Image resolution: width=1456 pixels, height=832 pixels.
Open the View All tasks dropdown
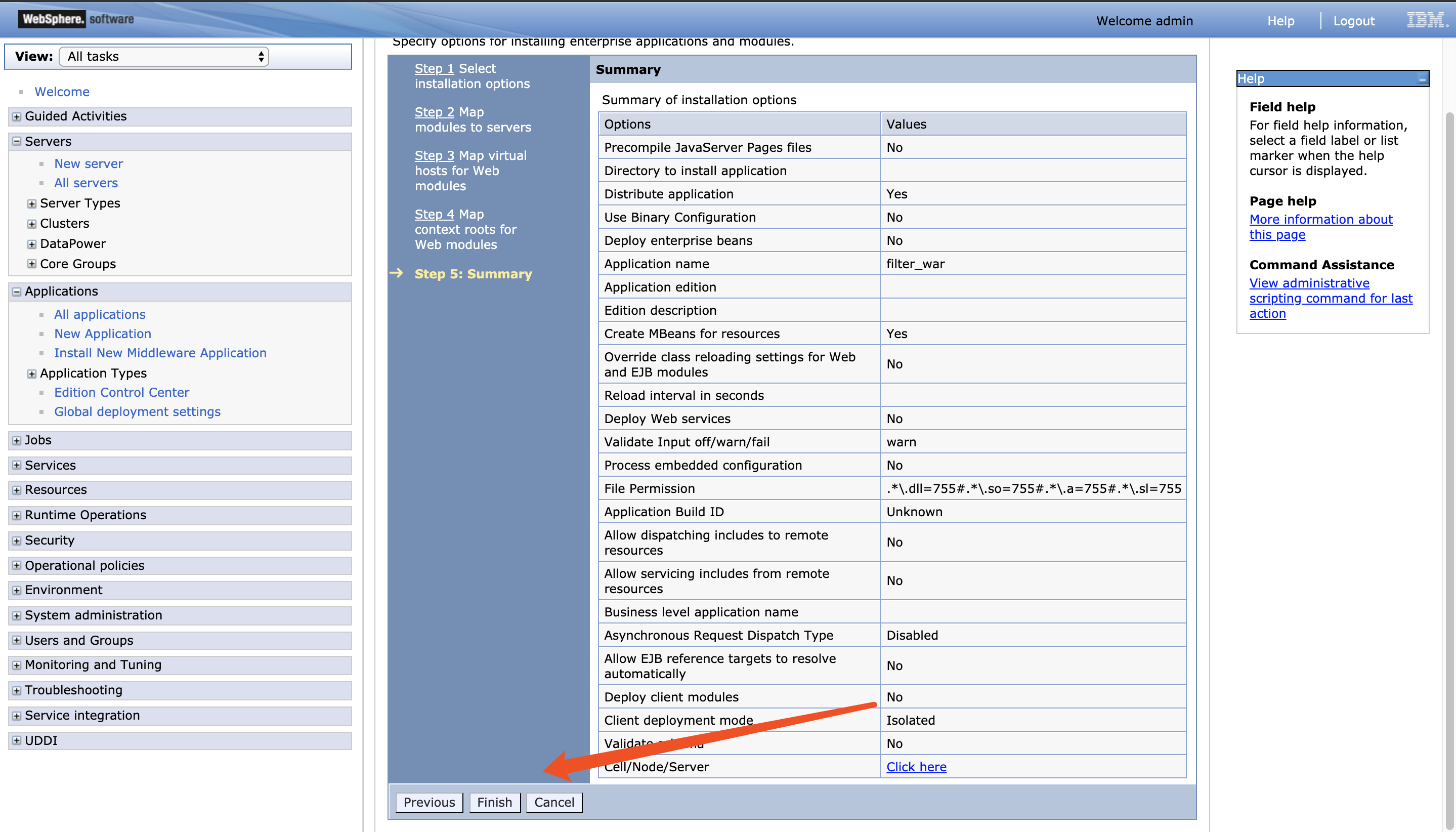coord(164,57)
